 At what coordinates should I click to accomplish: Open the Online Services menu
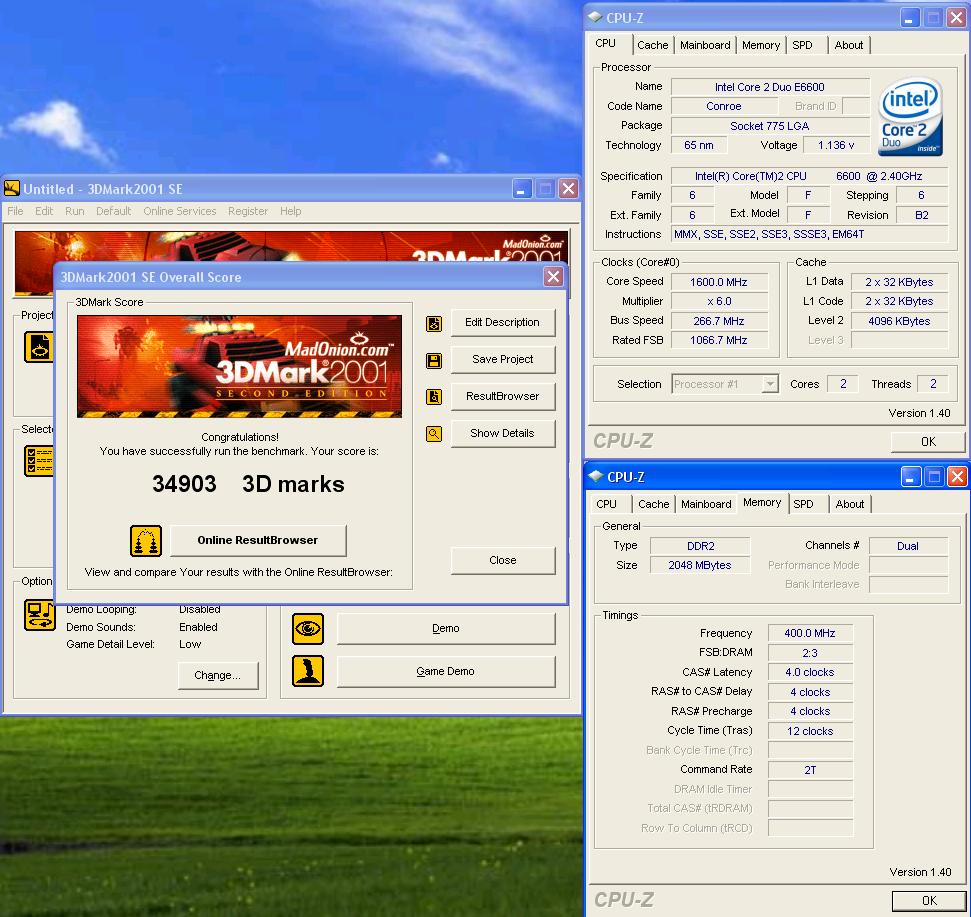coord(180,211)
